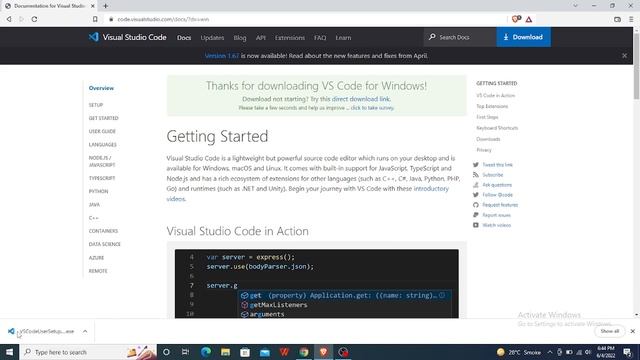
Task: Expand CONTAINERS section in the sidebar
Action: pos(103,231)
